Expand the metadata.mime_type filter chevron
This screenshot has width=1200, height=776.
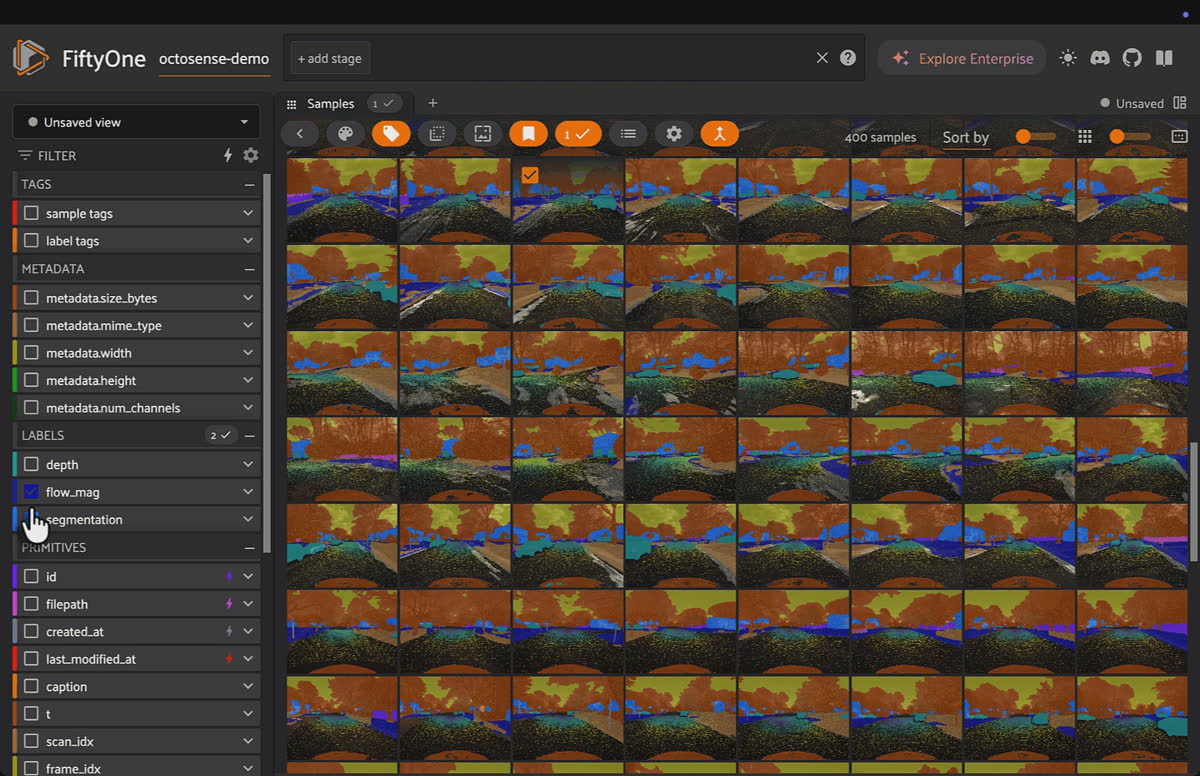[x=248, y=326]
